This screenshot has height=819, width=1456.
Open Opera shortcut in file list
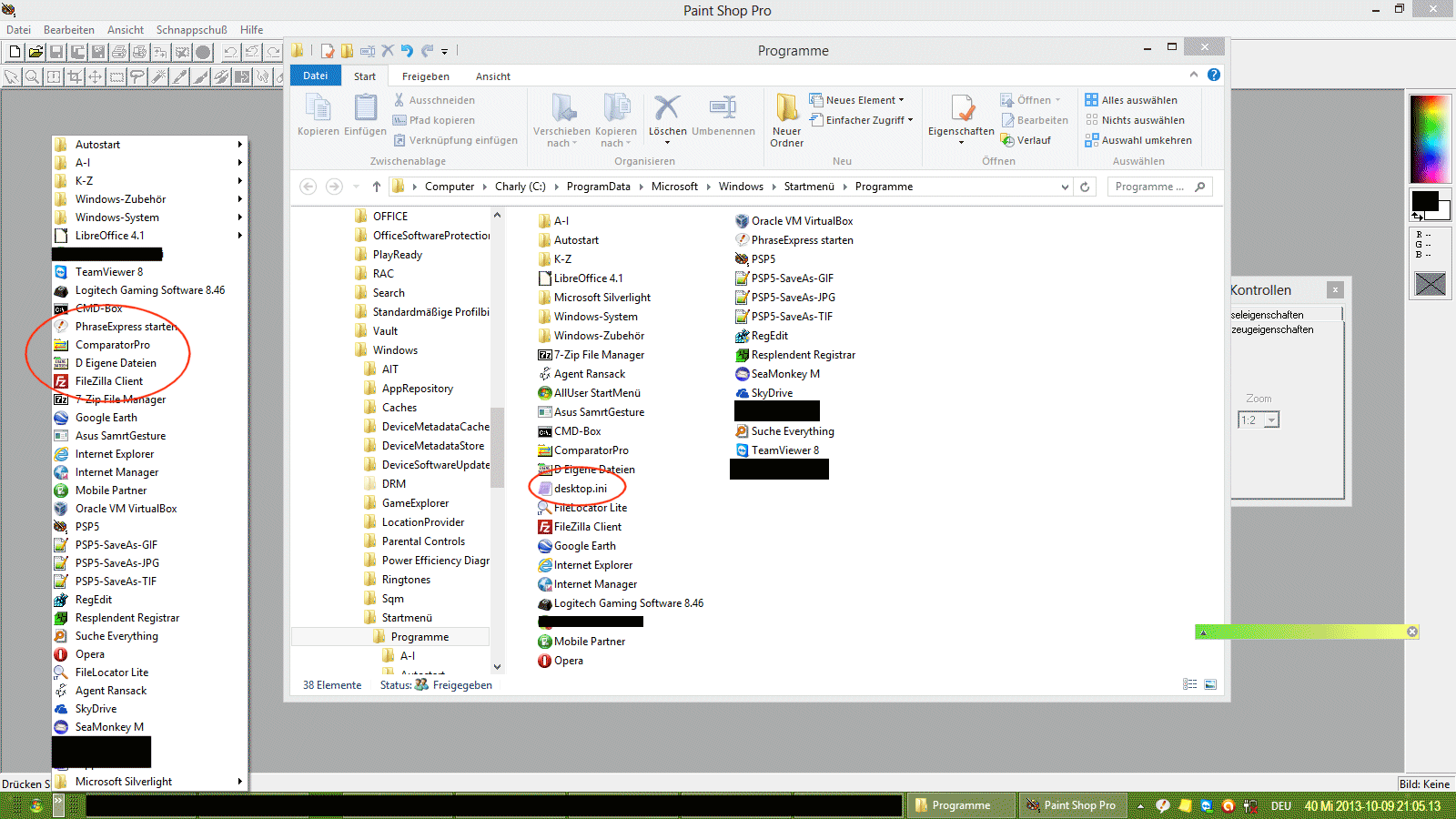(x=561, y=661)
